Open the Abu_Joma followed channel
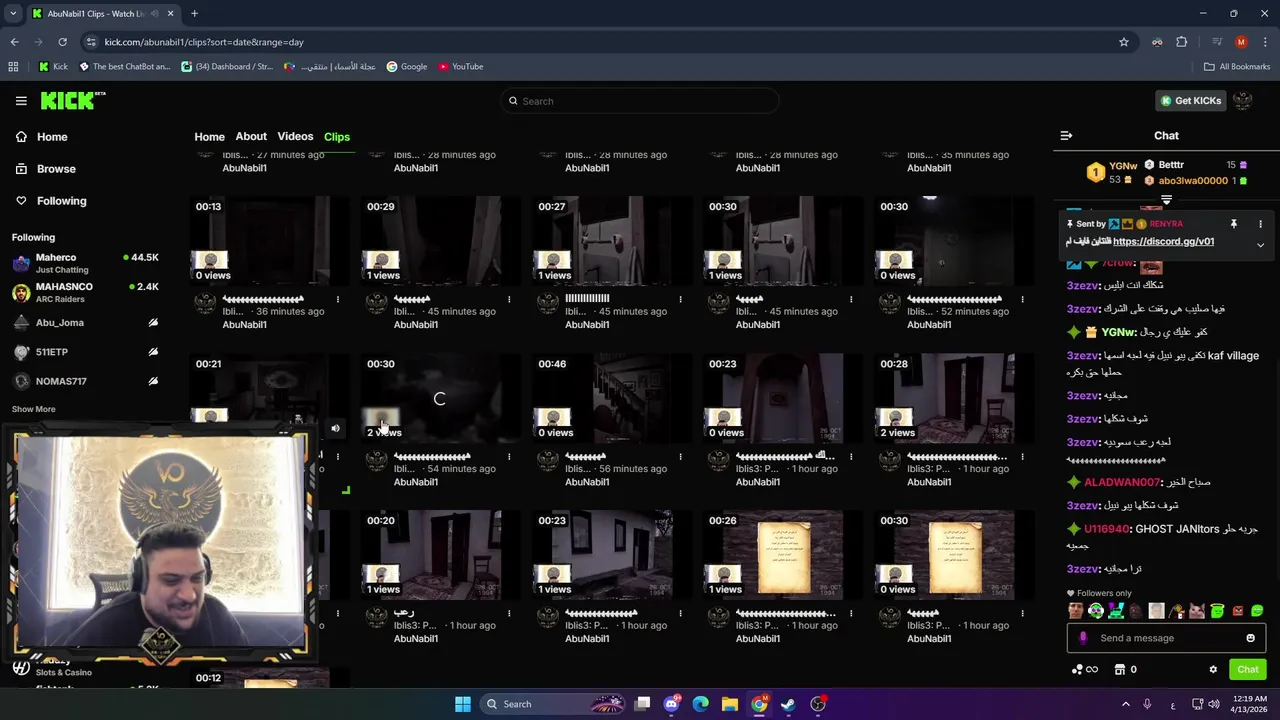This screenshot has width=1280, height=720. tap(85, 323)
